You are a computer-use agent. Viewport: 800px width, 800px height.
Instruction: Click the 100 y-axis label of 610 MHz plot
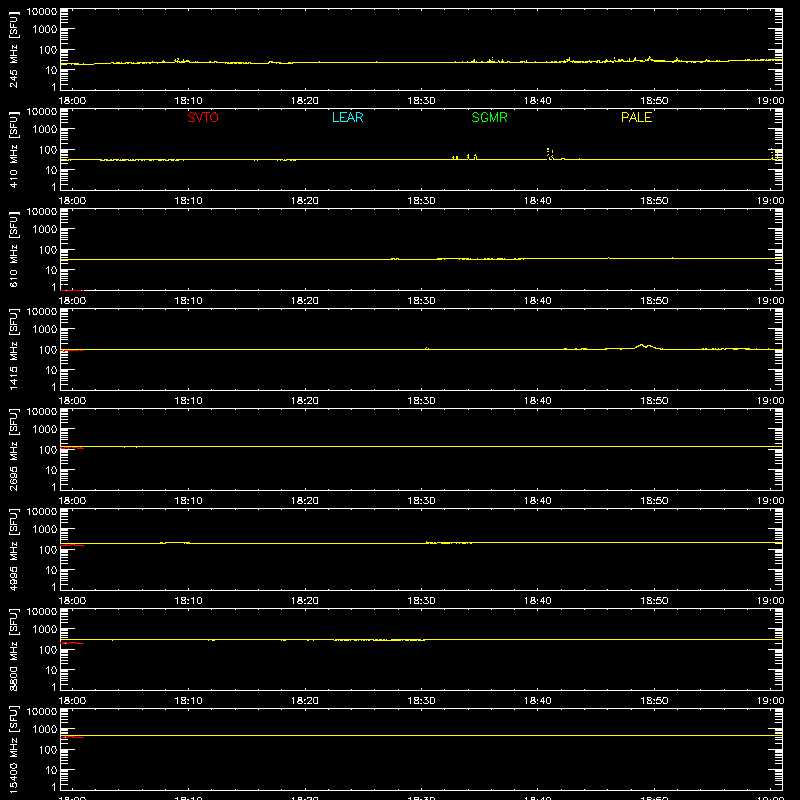click(x=47, y=250)
